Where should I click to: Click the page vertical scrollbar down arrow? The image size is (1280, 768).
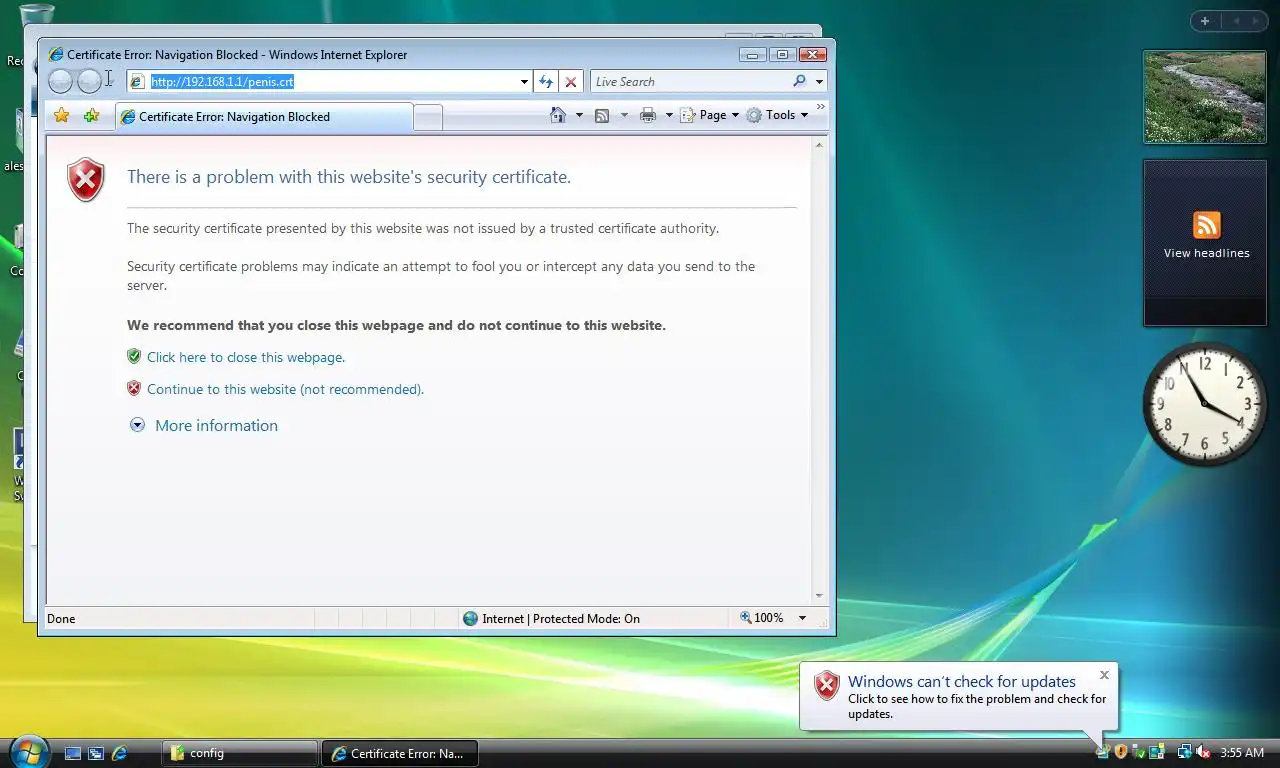820,596
